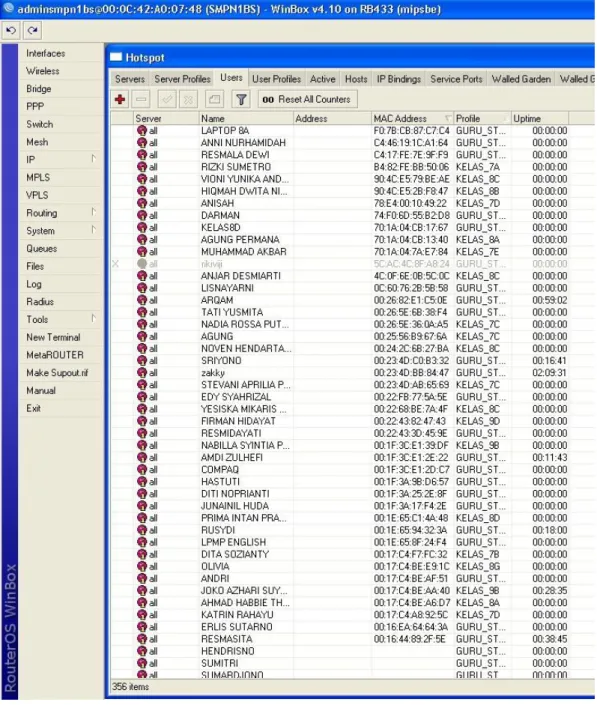
Task: Click user icon of RUSYDI row
Action: (142, 531)
